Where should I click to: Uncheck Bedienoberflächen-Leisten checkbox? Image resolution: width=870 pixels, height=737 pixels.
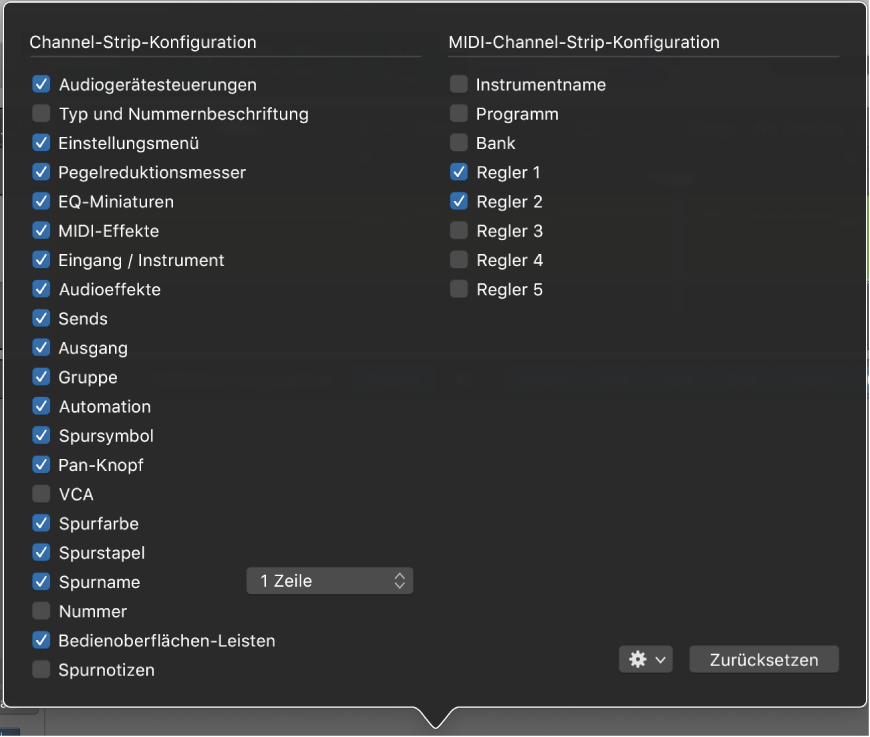coord(41,640)
